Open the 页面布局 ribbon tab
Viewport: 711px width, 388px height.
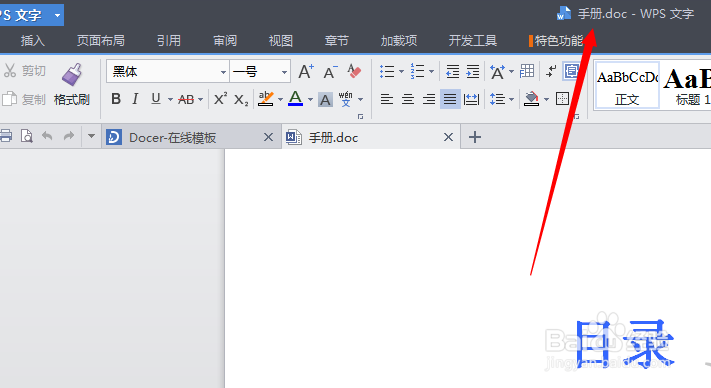coord(101,41)
